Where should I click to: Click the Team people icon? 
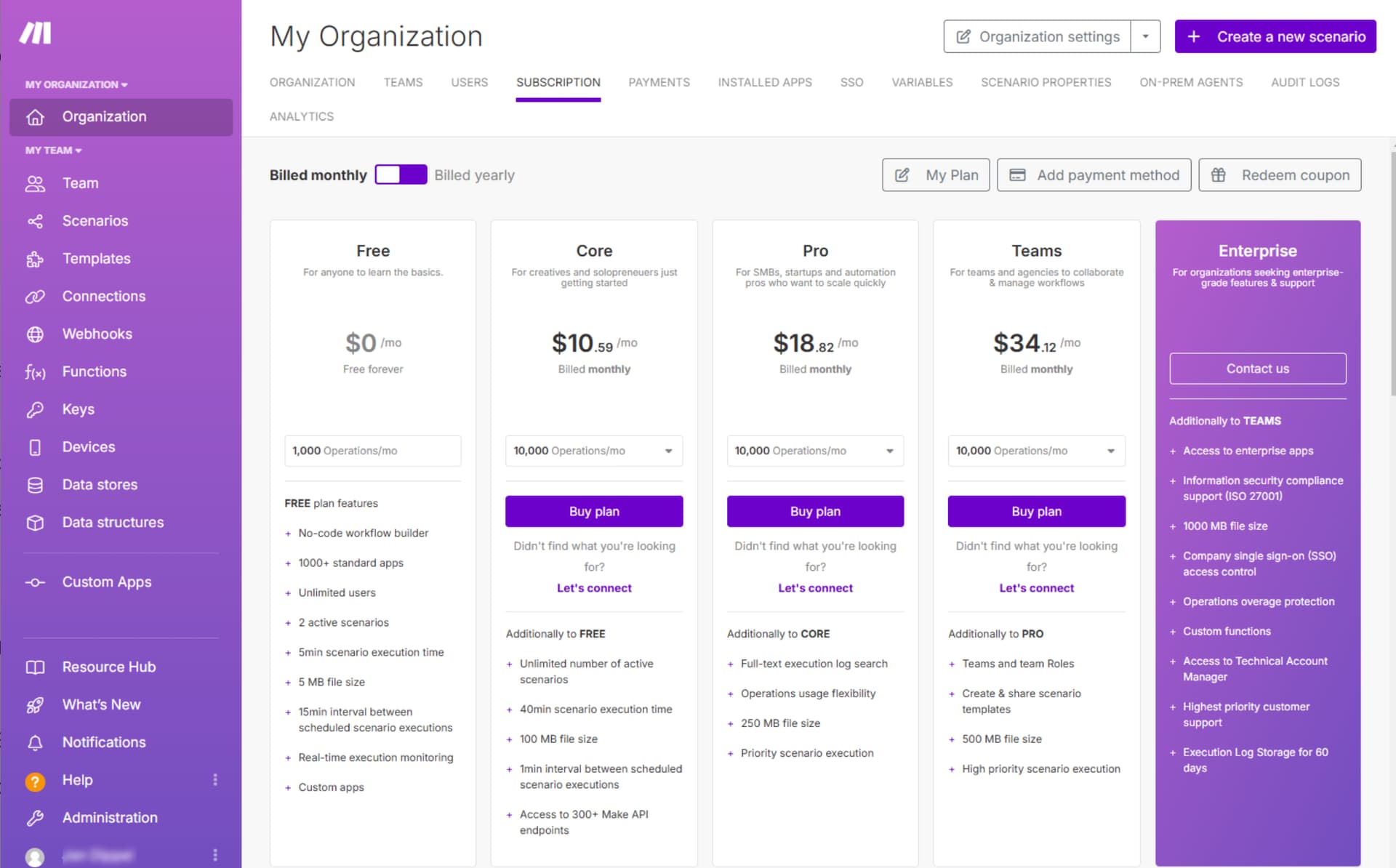(x=35, y=184)
